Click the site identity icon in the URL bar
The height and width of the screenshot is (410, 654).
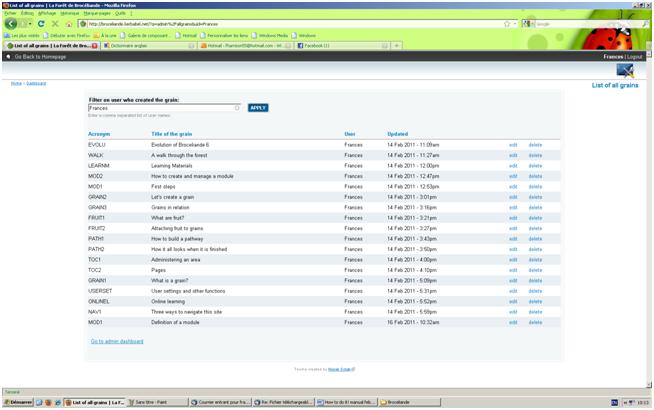click(83, 24)
